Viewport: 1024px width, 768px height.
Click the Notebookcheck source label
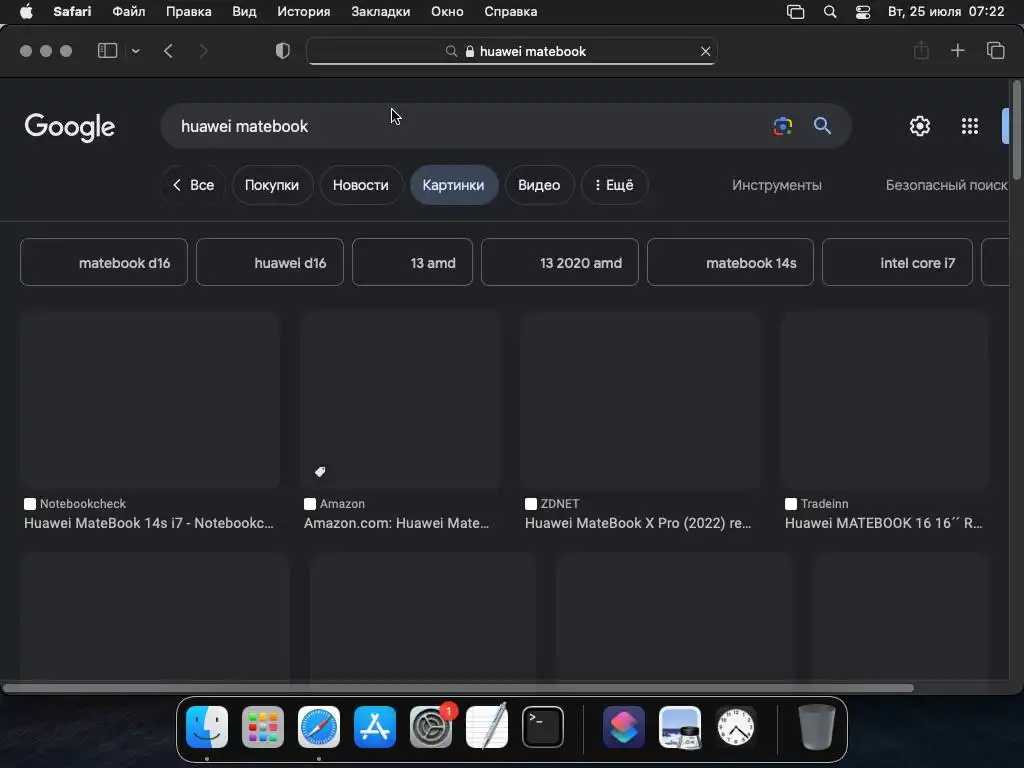click(x=83, y=504)
